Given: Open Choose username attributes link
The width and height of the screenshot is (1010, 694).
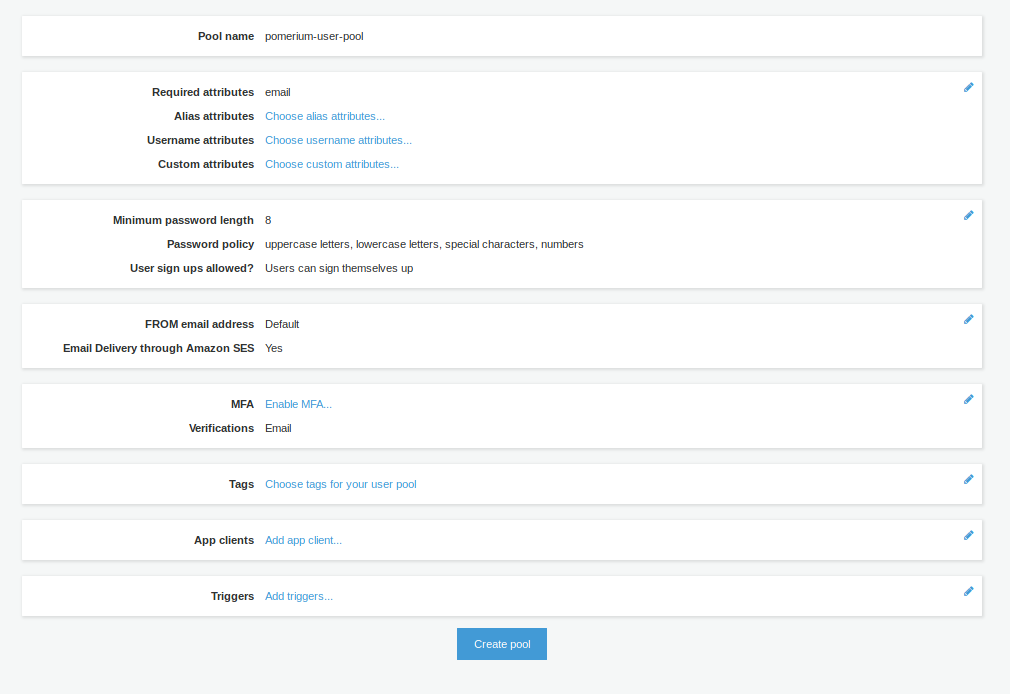Looking at the screenshot, I should coord(337,140).
